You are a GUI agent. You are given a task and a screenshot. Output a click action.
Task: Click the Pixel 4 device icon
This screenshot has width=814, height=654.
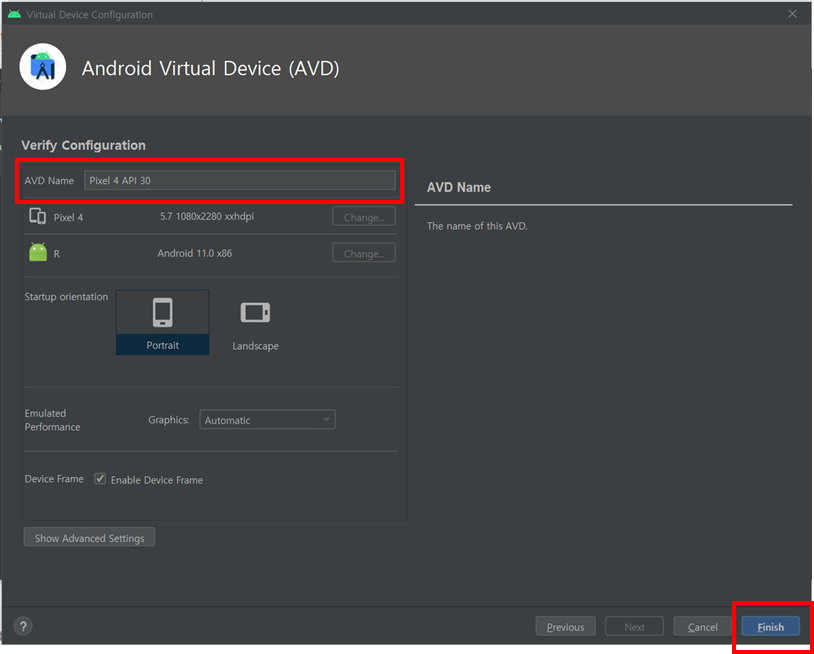point(38,216)
